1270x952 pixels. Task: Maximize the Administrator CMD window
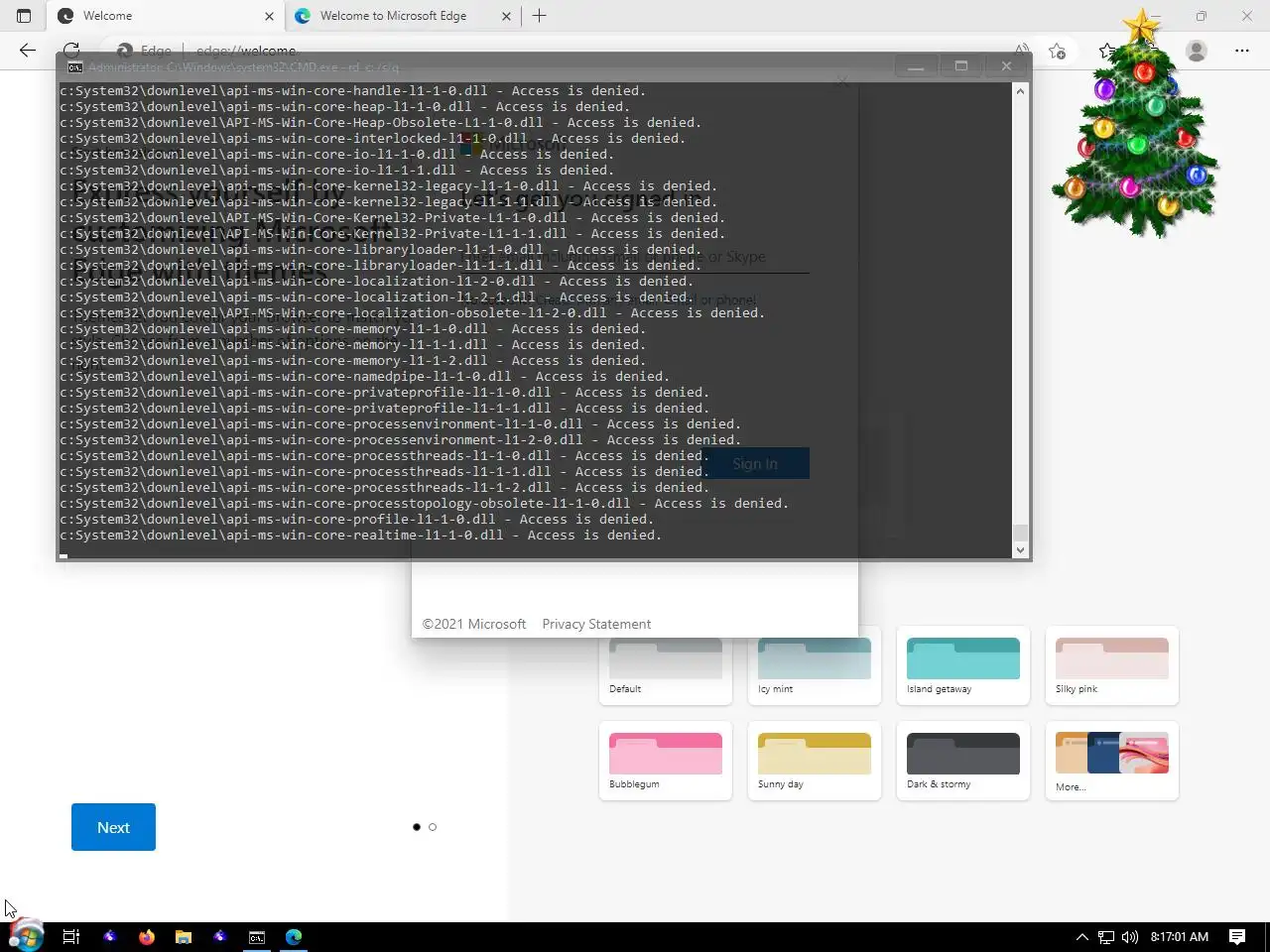coord(960,66)
